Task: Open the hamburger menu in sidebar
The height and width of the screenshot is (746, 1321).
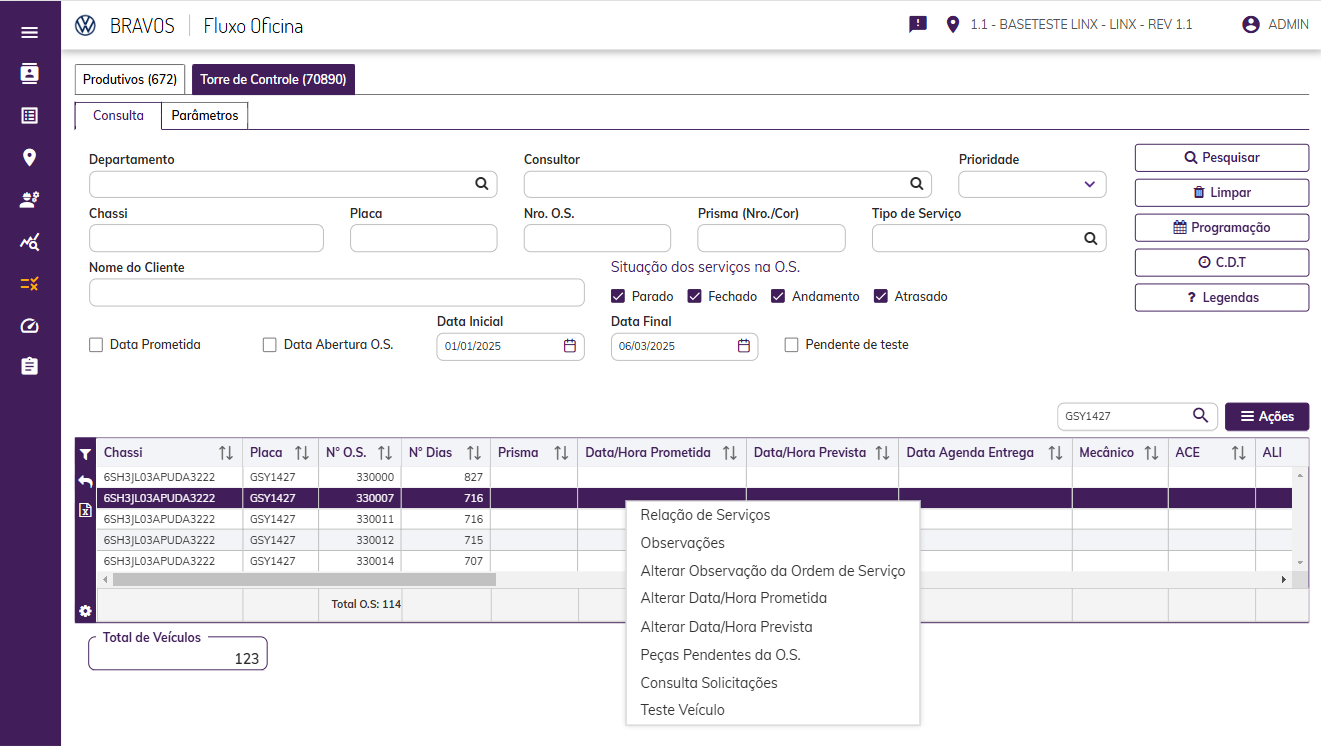Action: click(x=30, y=32)
